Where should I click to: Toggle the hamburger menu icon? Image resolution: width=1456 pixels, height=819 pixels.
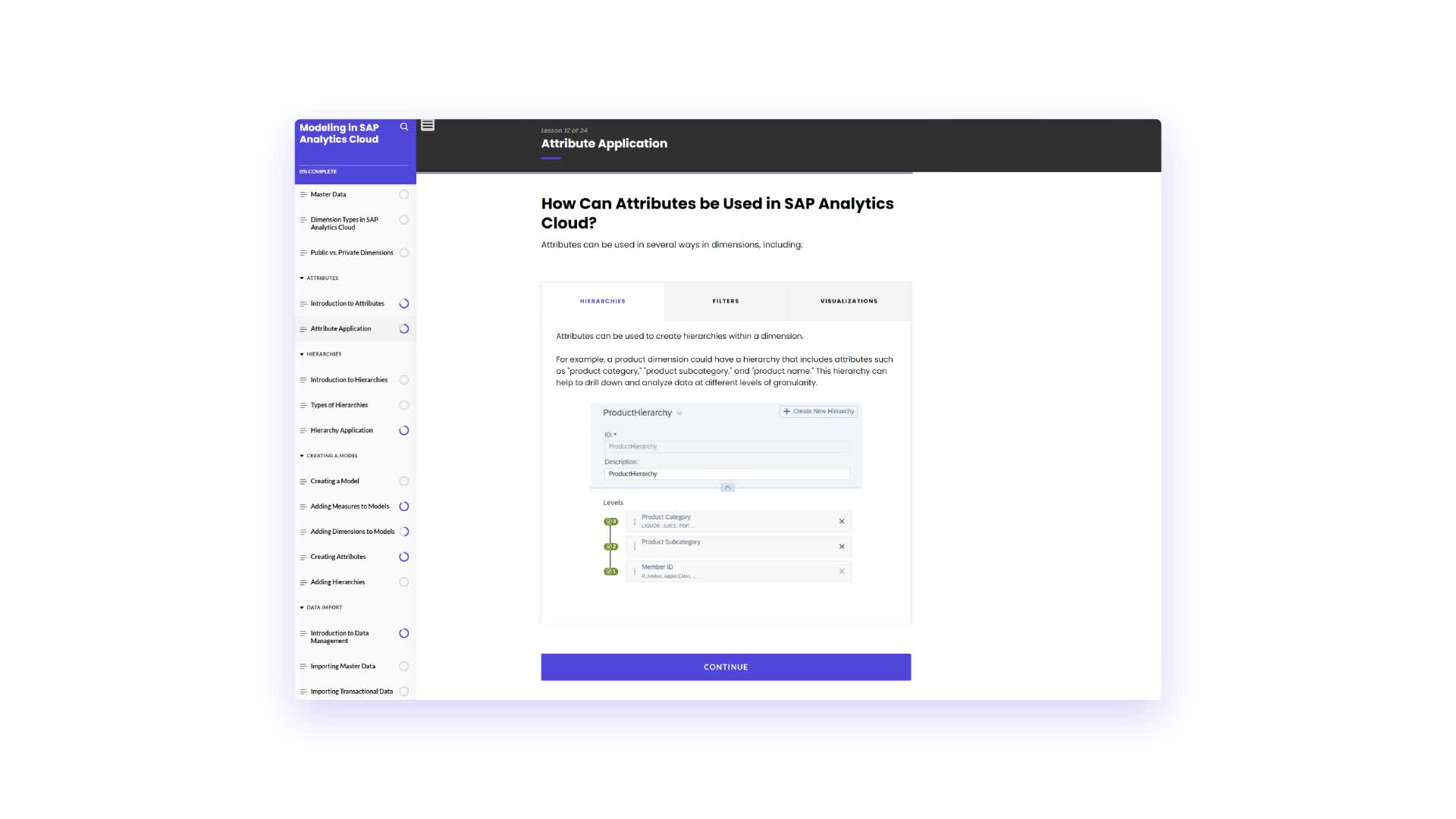[428, 125]
